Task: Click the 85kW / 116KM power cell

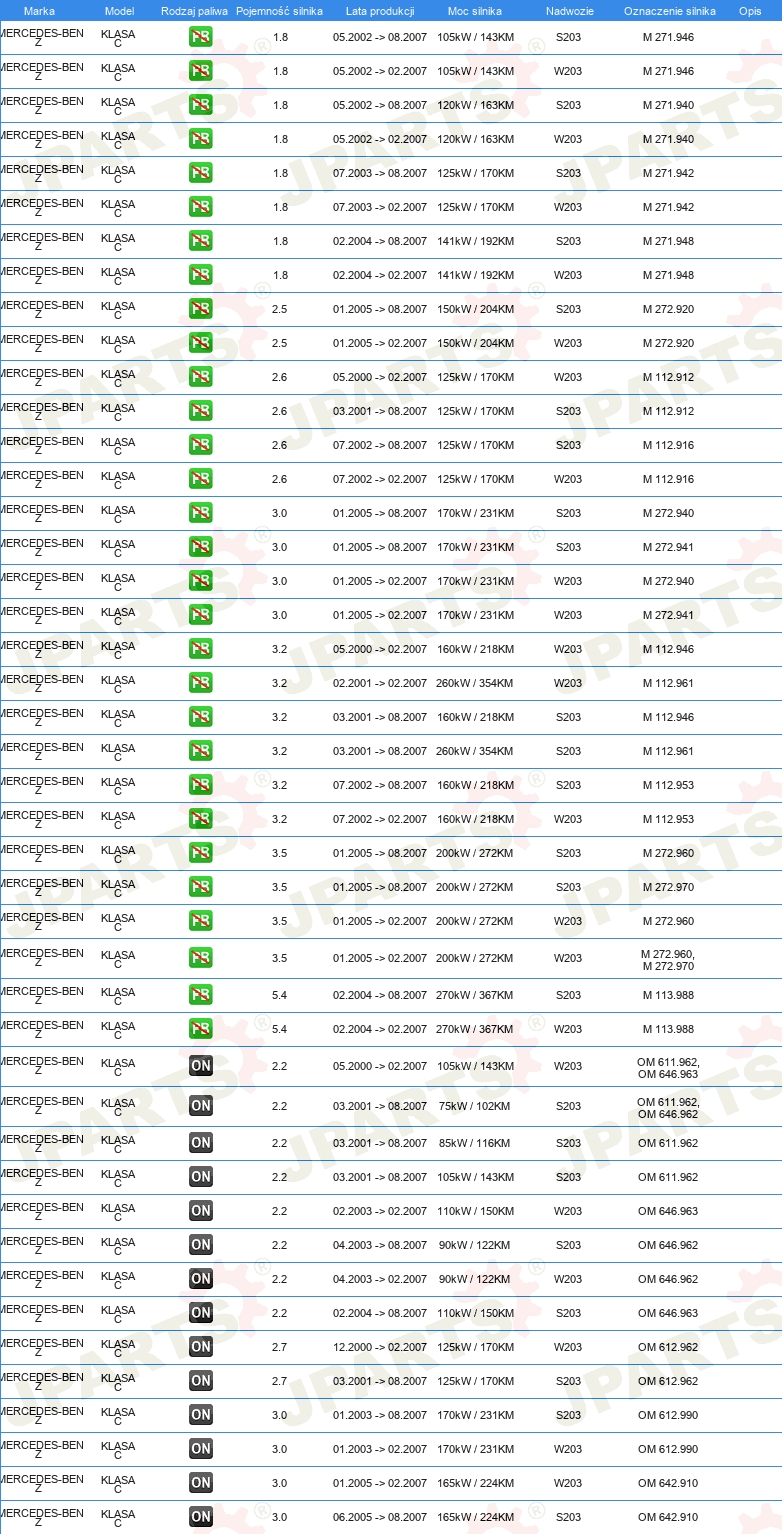Action: pyautogui.click(x=475, y=1143)
